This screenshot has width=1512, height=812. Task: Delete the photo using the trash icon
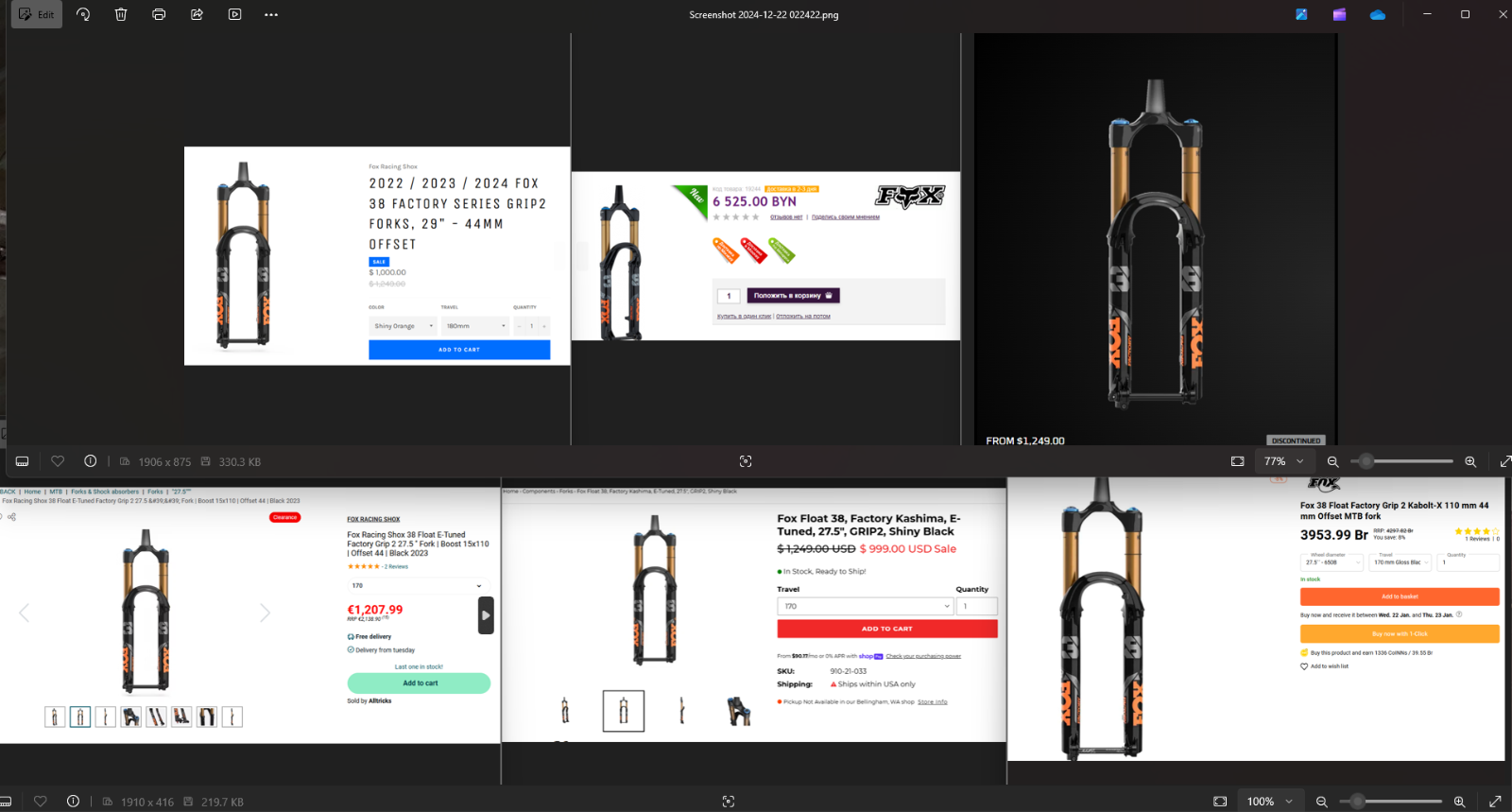click(121, 14)
